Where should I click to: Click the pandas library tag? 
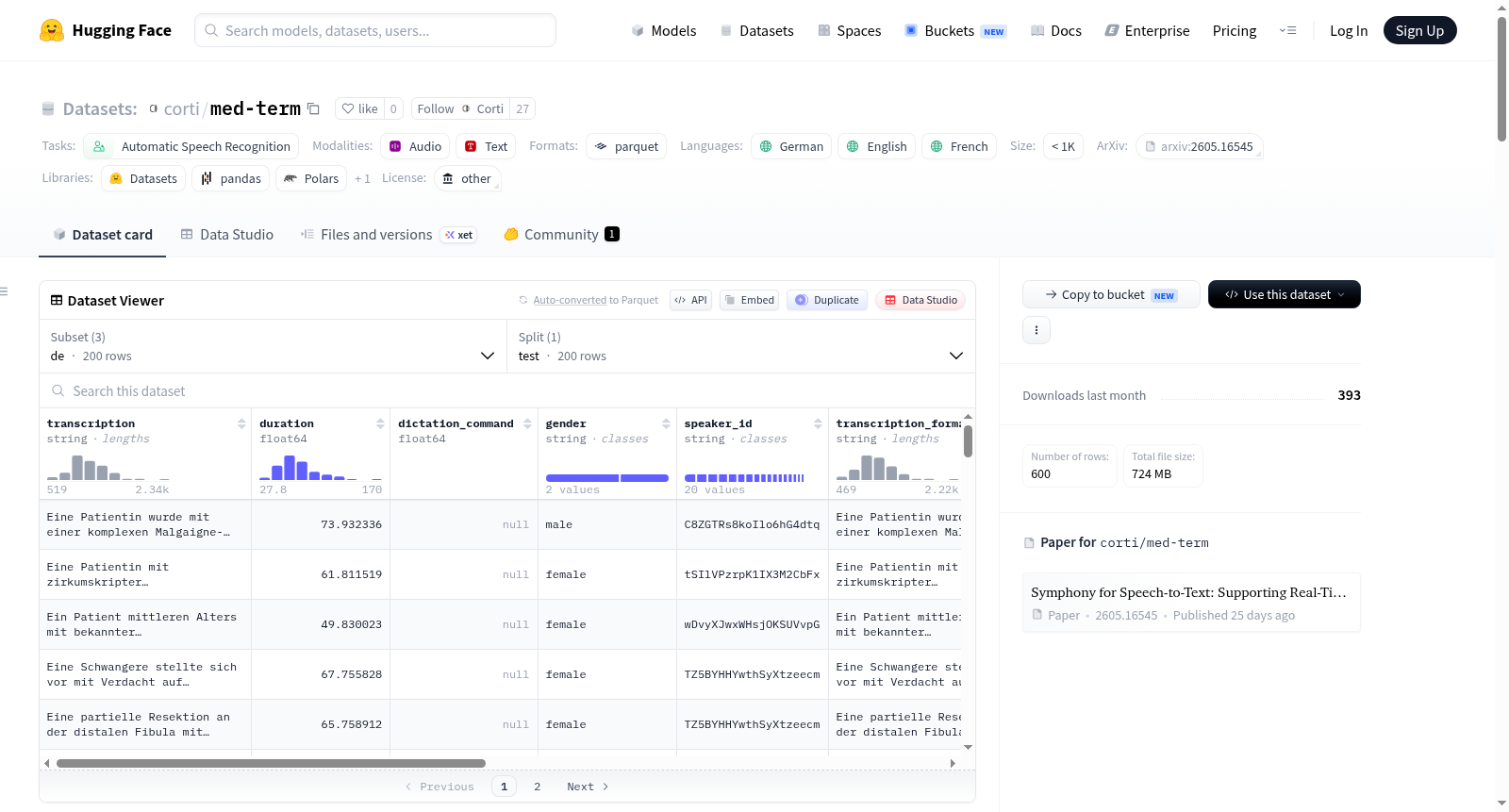click(x=231, y=178)
